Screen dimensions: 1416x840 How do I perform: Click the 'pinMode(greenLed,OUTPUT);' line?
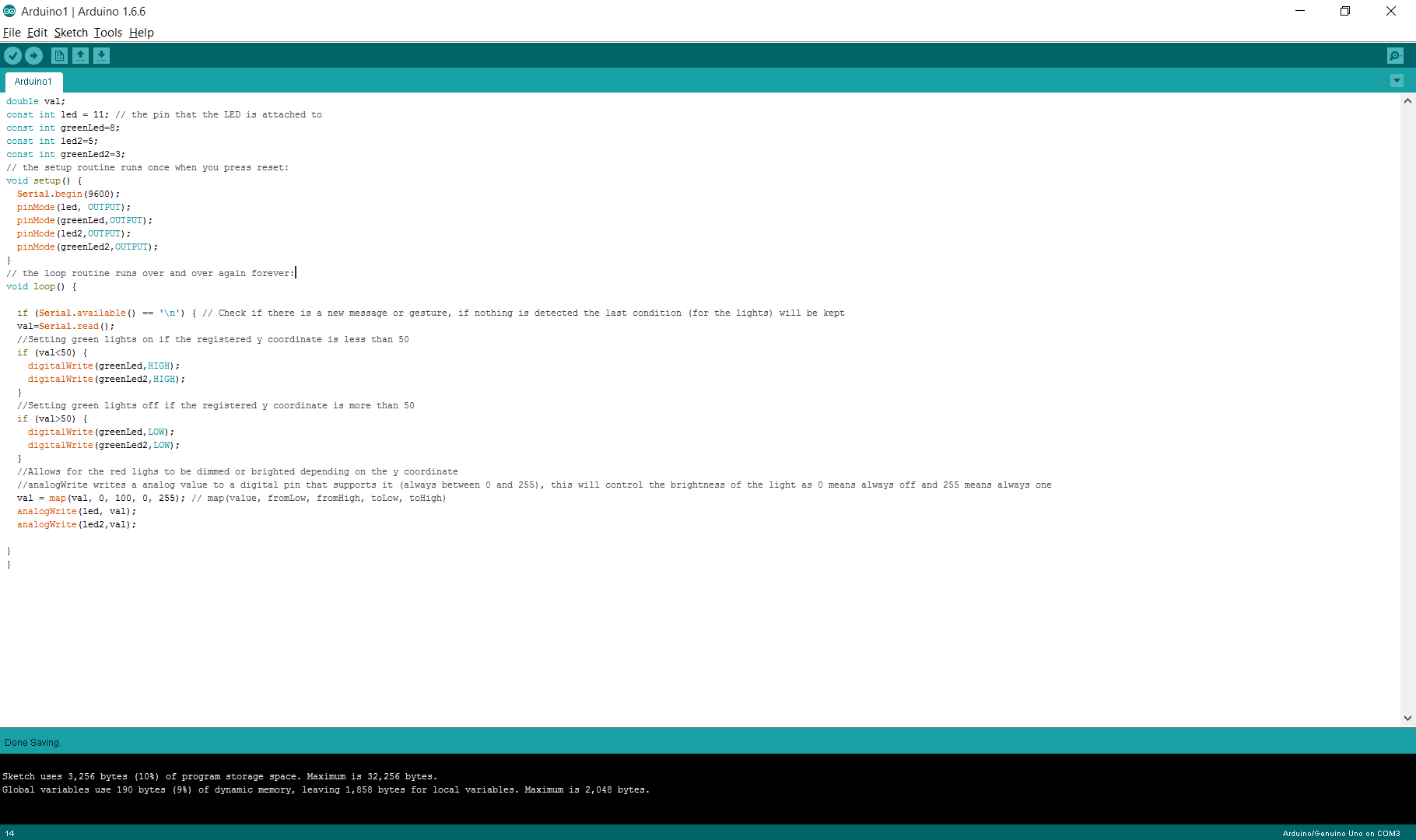coord(85,220)
